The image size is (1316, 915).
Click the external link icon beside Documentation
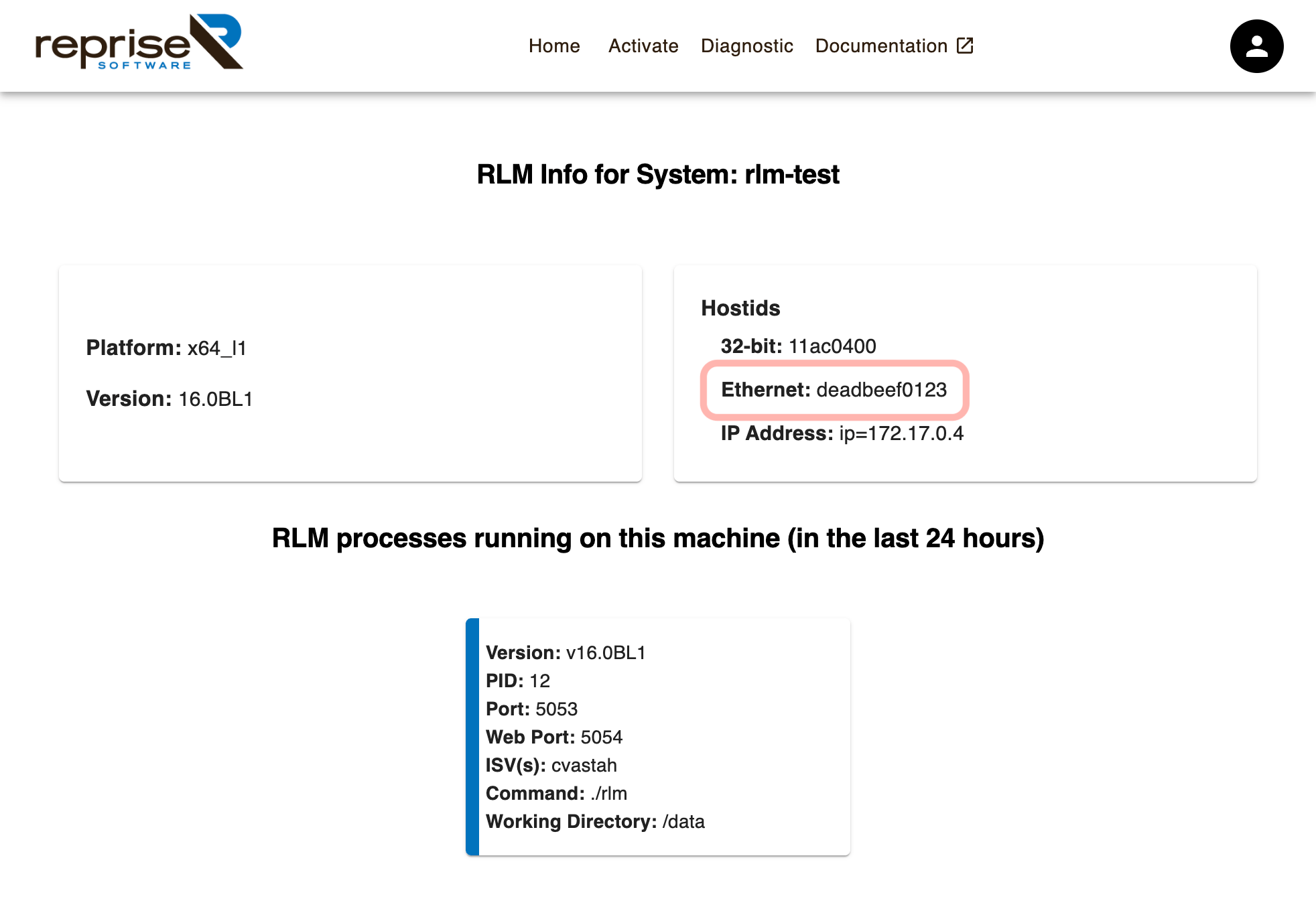pyautogui.click(x=965, y=46)
